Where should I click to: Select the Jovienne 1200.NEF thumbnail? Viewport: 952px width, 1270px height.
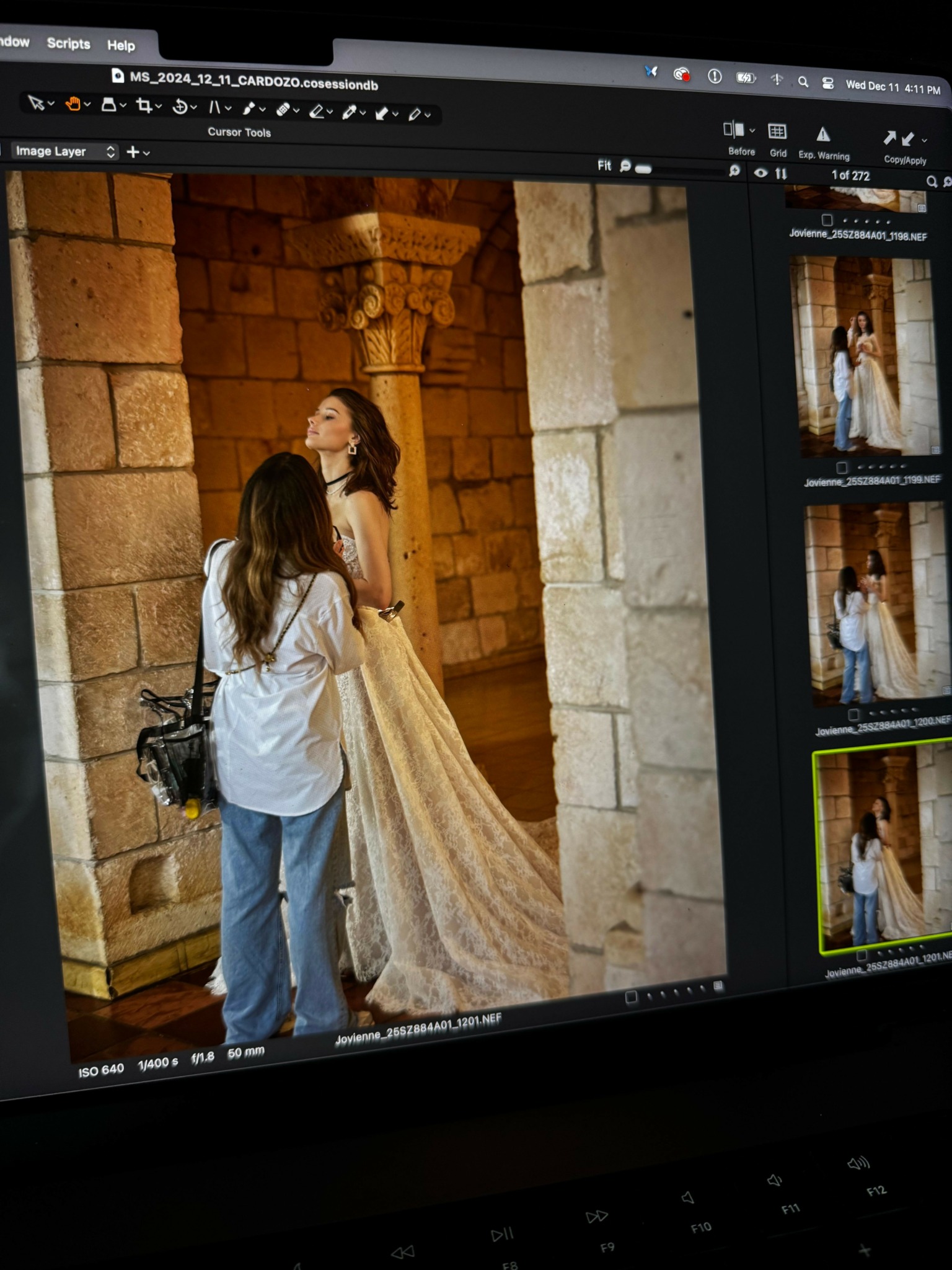pos(877,602)
